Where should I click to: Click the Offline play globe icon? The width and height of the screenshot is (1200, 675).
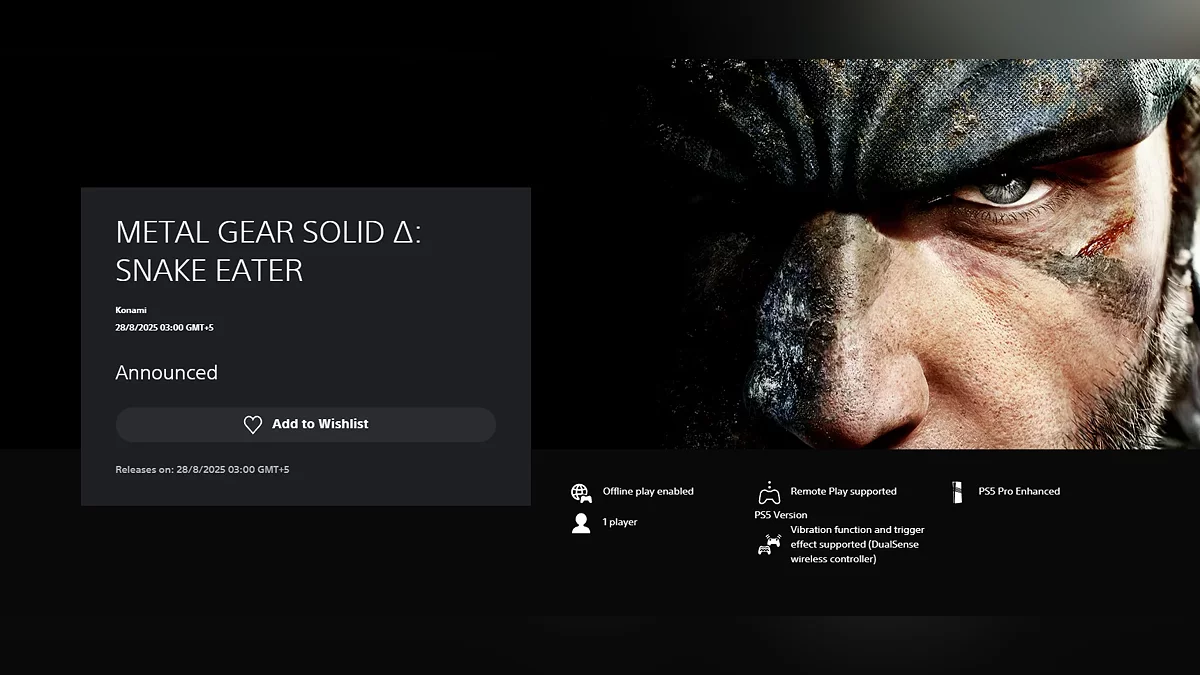pyautogui.click(x=581, y=492)
